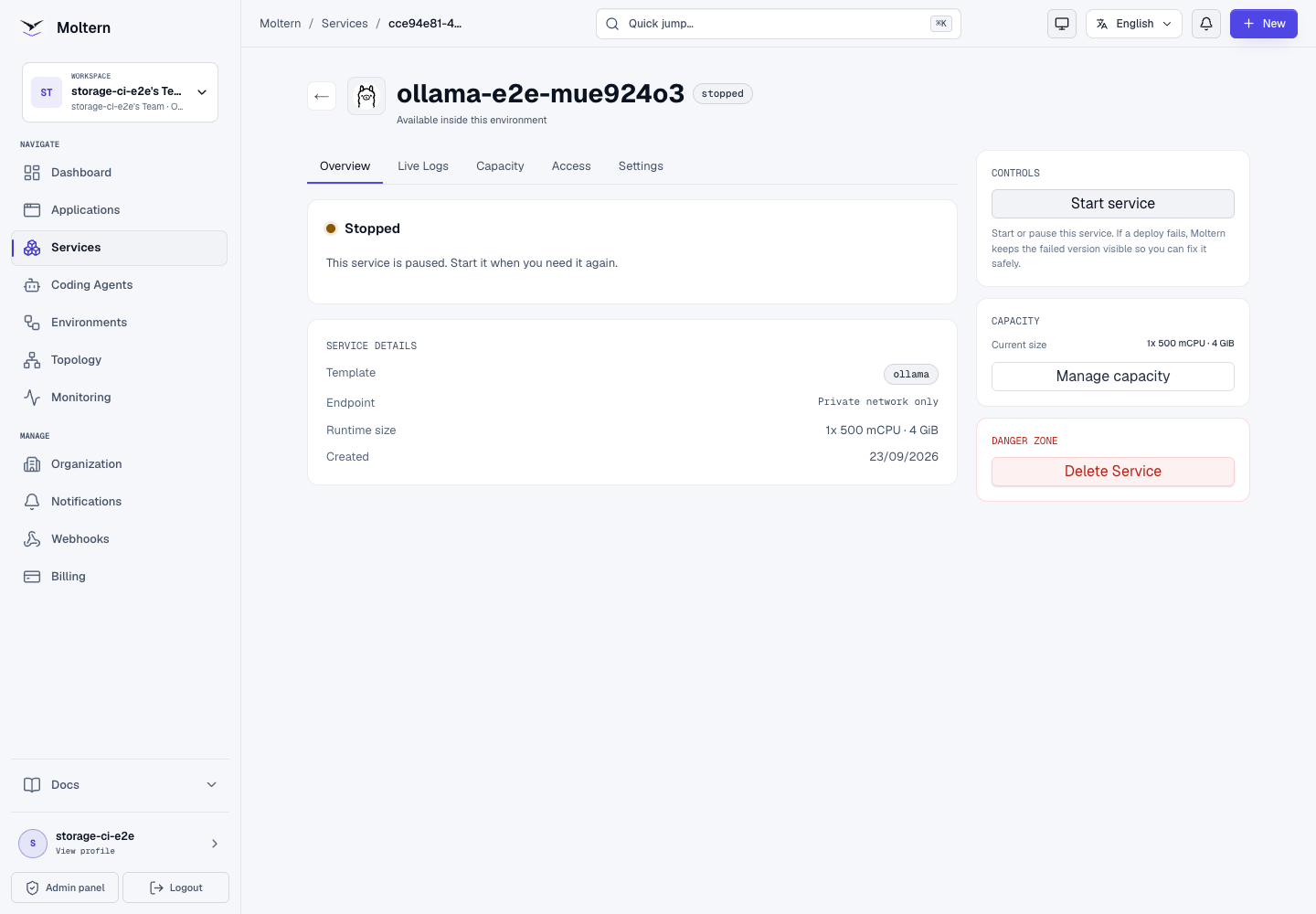Open the Capacity tab
This screenshot has width=1316, height=914.
click(500, 166)
